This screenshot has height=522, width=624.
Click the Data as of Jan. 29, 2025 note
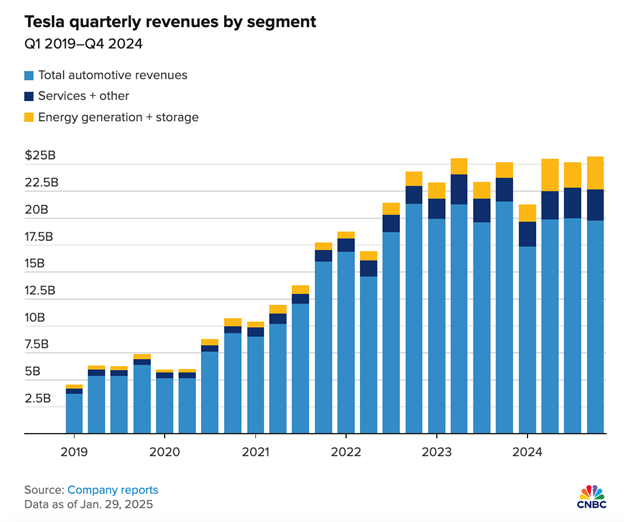coord(88,504)
